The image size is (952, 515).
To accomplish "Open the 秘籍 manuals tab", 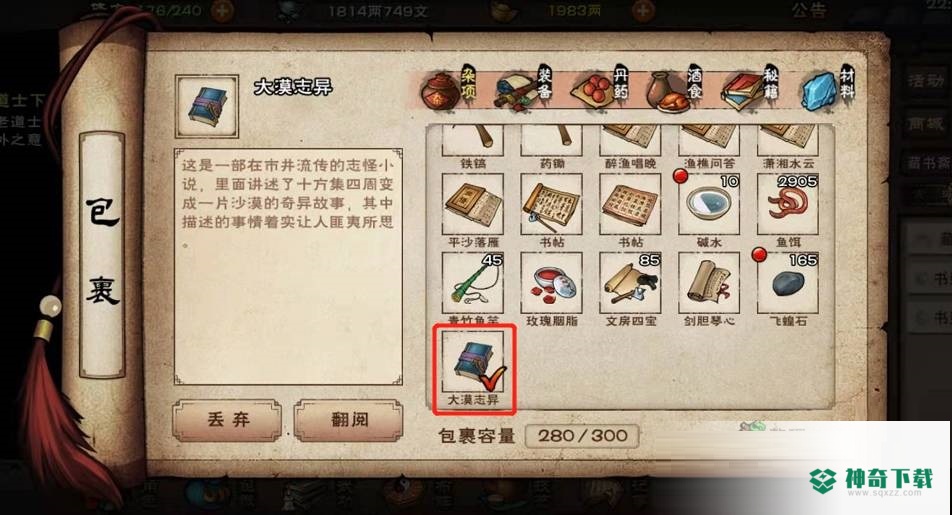I will coord(750,89).
